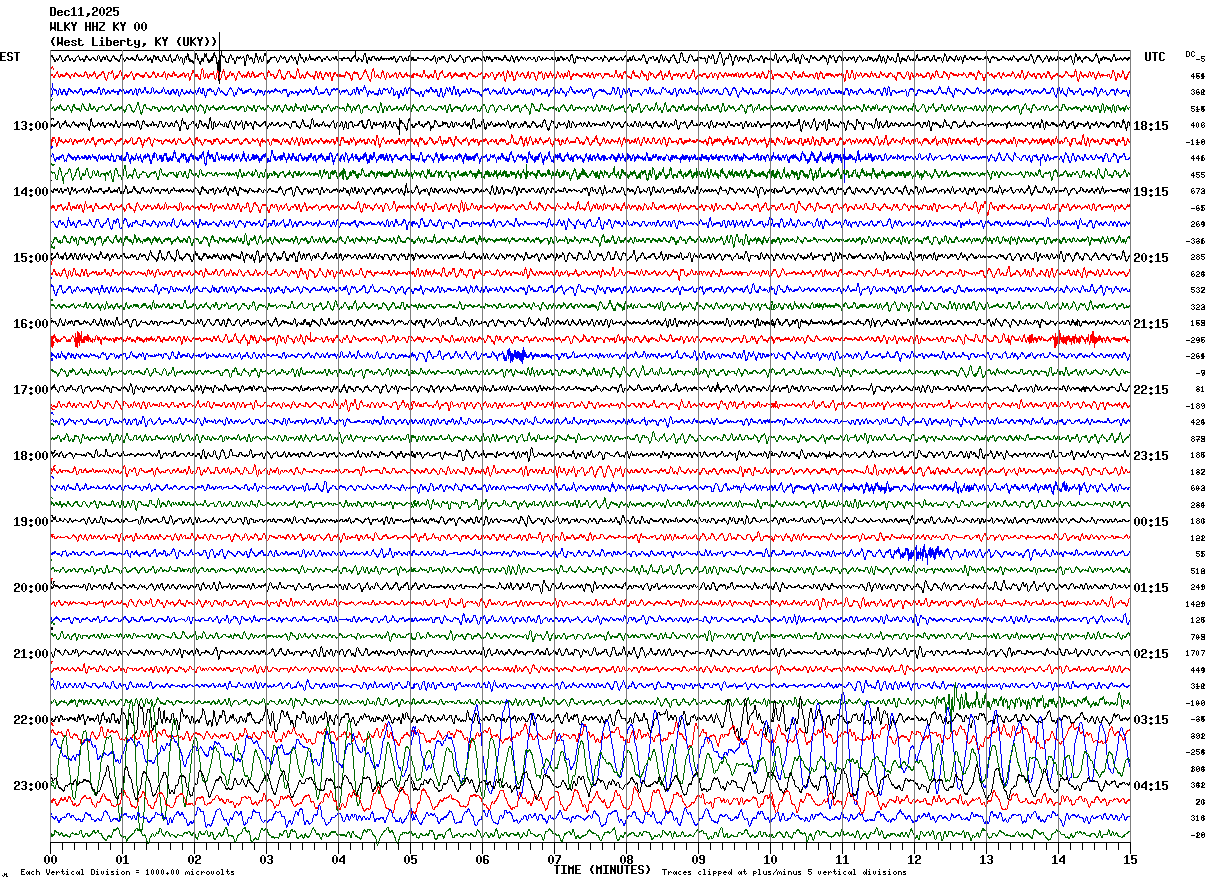Screen dimensions: 1210x886
Task: Click minute tick label 14 on bottom axis
Action: click(x=1058, y=859)
